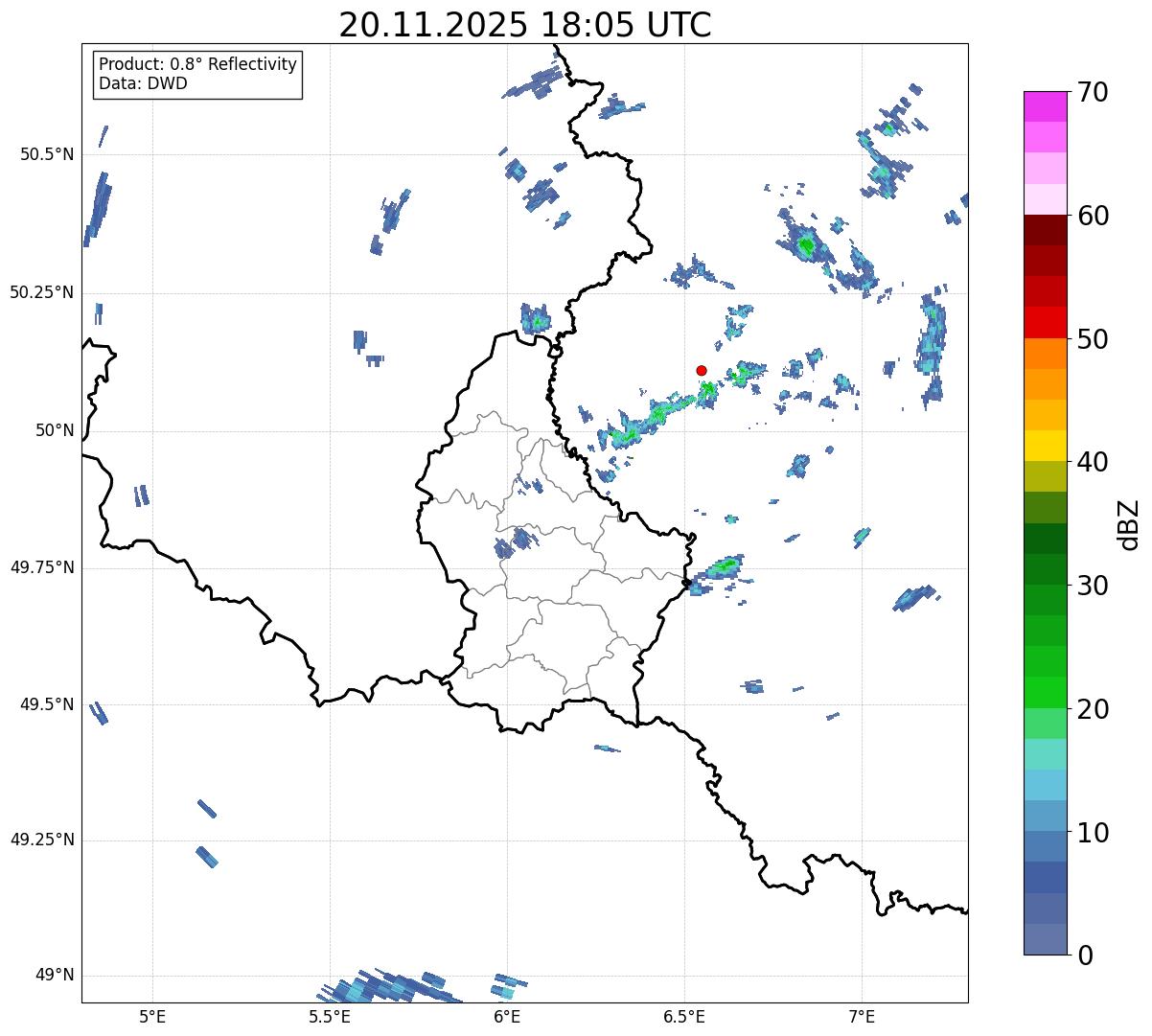The image size is (1152, 1036).
Task: Click the 49.75°N latitude label
Action: (x=42, y=567)
